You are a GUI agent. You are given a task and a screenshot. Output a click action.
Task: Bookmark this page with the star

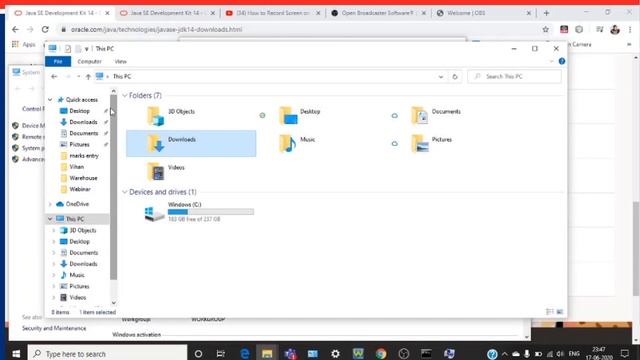(x=546, y=29)
